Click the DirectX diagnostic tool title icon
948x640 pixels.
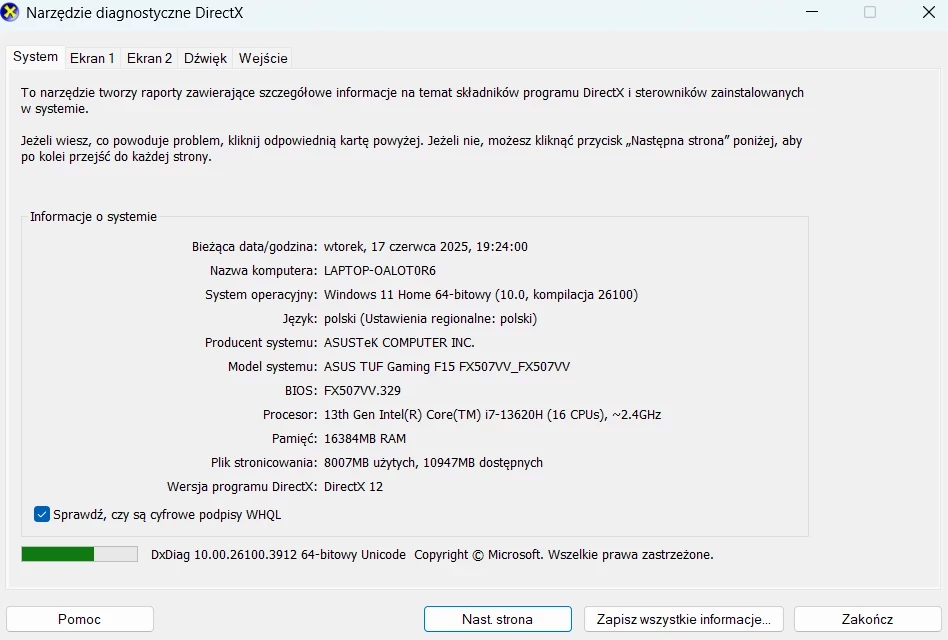coord(10,13)
